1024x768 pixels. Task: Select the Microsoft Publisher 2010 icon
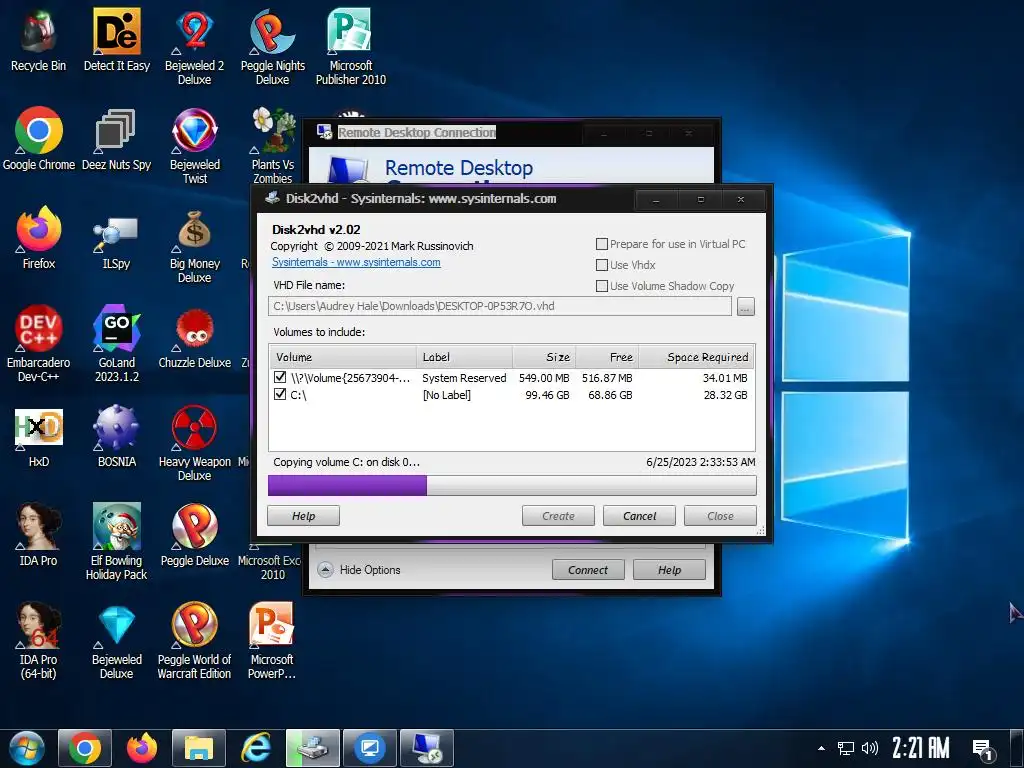click(x=351, y=46)
